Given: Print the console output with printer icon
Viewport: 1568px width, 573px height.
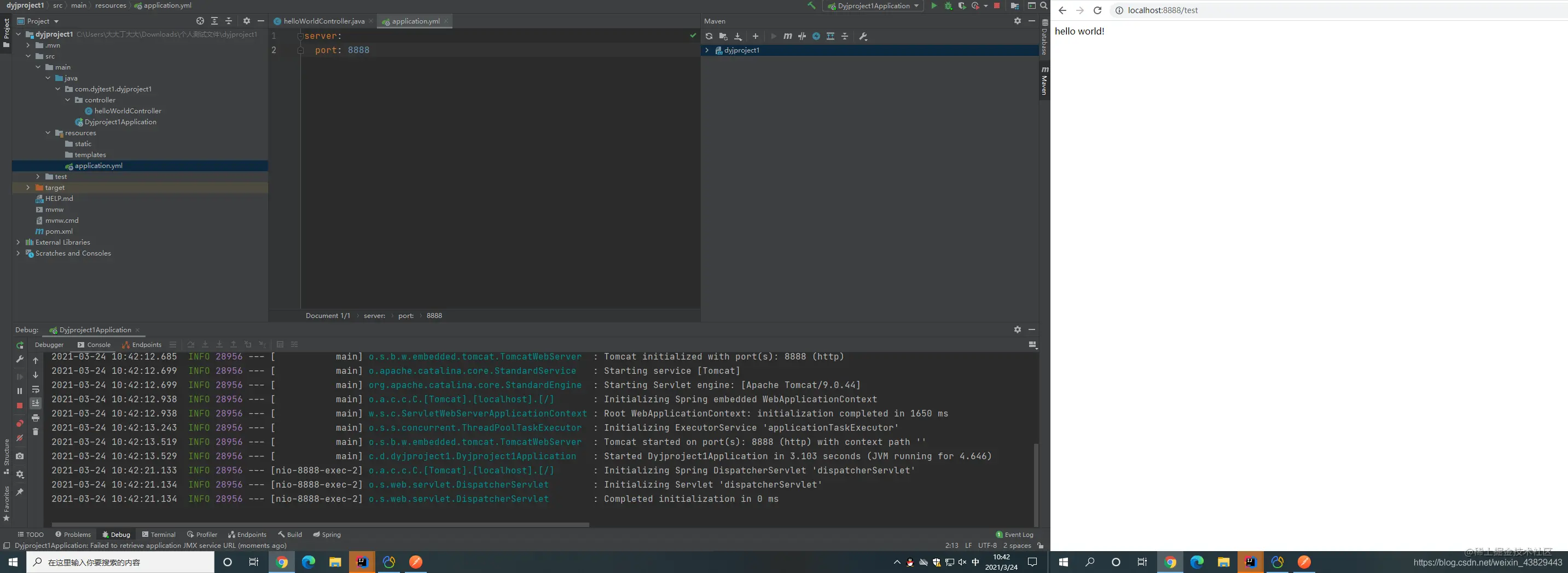Looking at the screenshot, I should (x=36, y=418).
